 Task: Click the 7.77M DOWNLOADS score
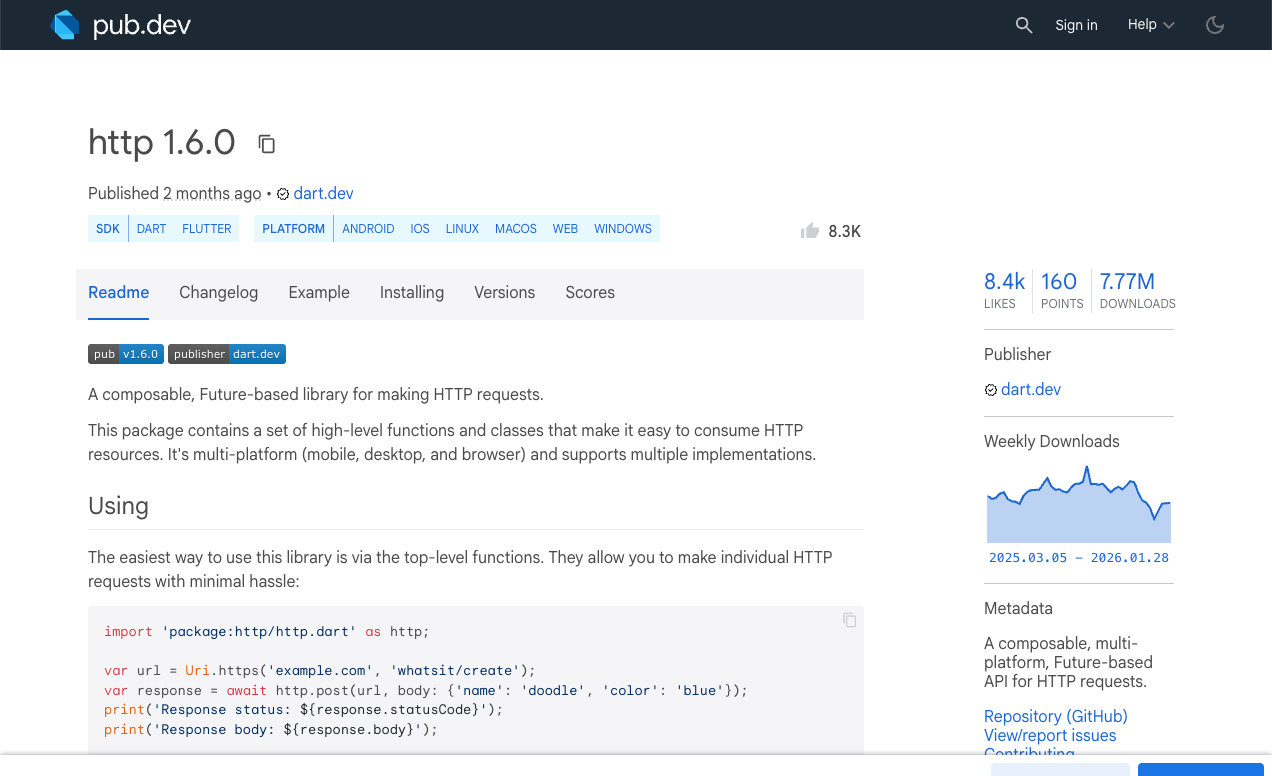point(1136,290)
